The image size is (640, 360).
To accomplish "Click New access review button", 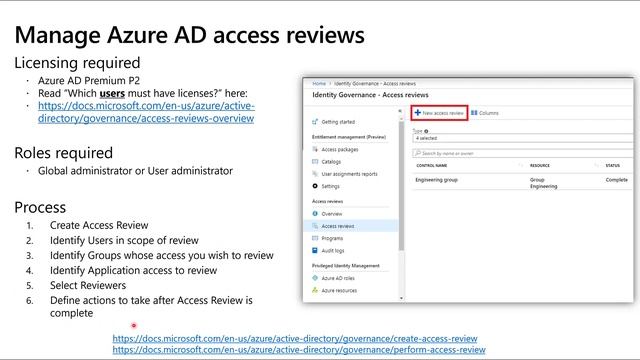I will point(439,113).
